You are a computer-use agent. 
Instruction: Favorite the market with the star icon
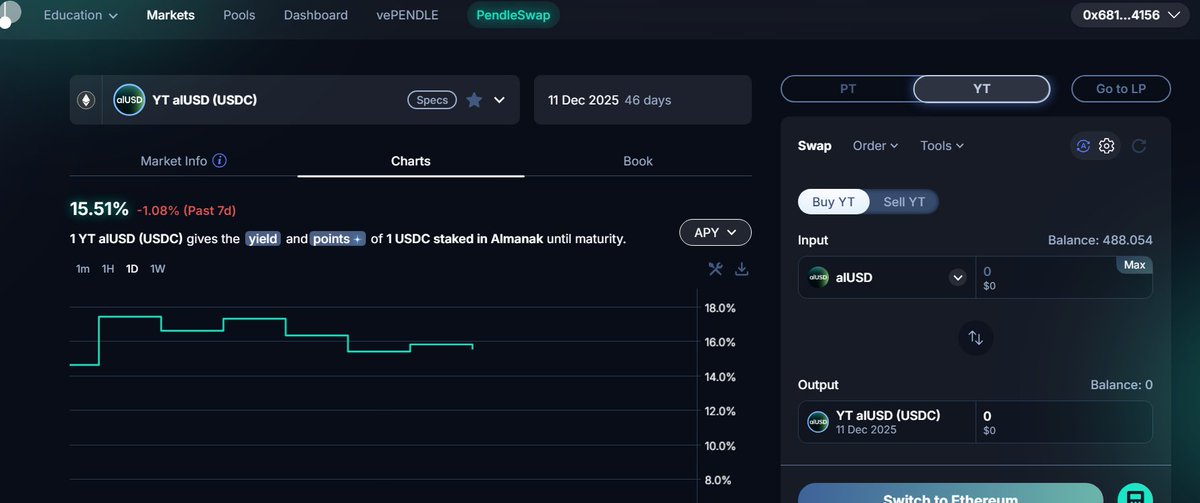tap(474, 100)
